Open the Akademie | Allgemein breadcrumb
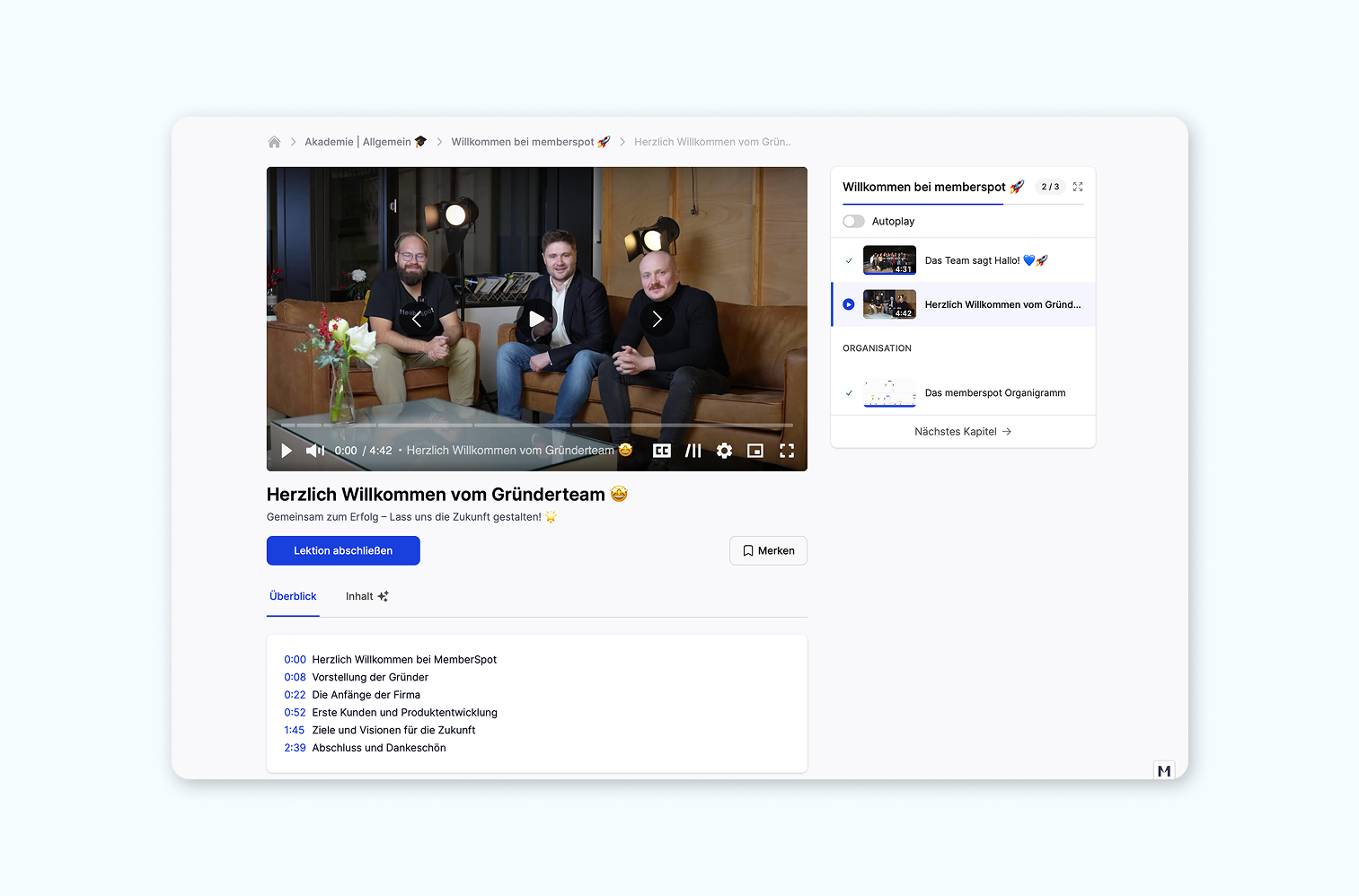Viewport: 1359px width, 896px height. click(366, 142)
